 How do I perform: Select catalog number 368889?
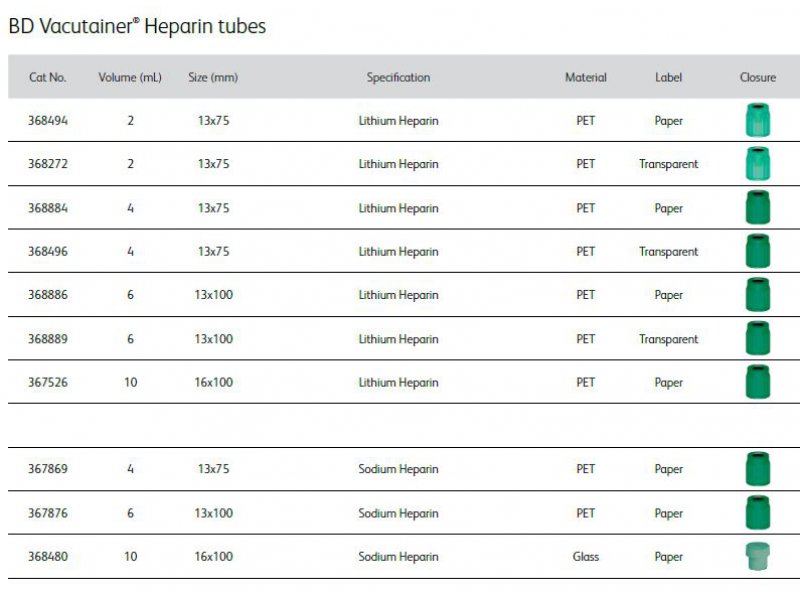pos(47,339)
